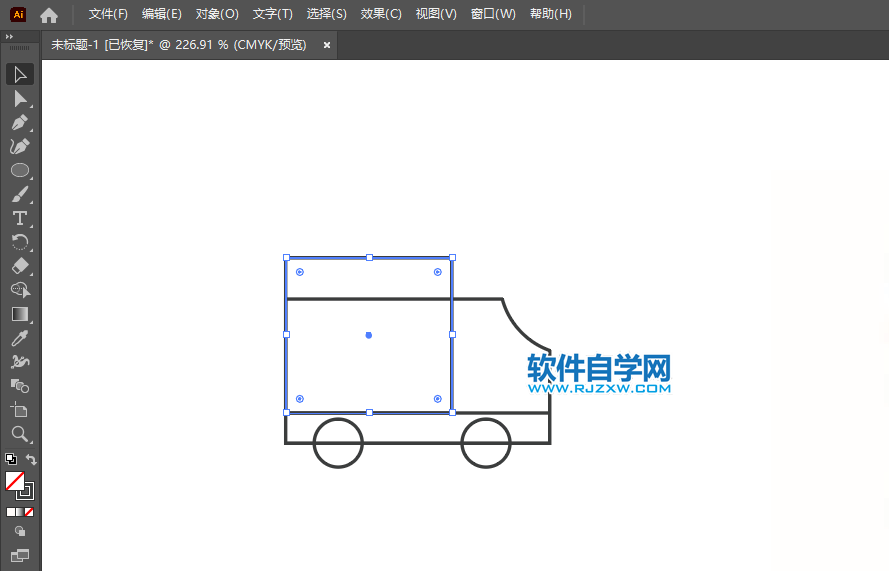Image resolution: width=889 pixels, height=571 pixels.
Task: Open the drawing mode options
Action: 20,531
